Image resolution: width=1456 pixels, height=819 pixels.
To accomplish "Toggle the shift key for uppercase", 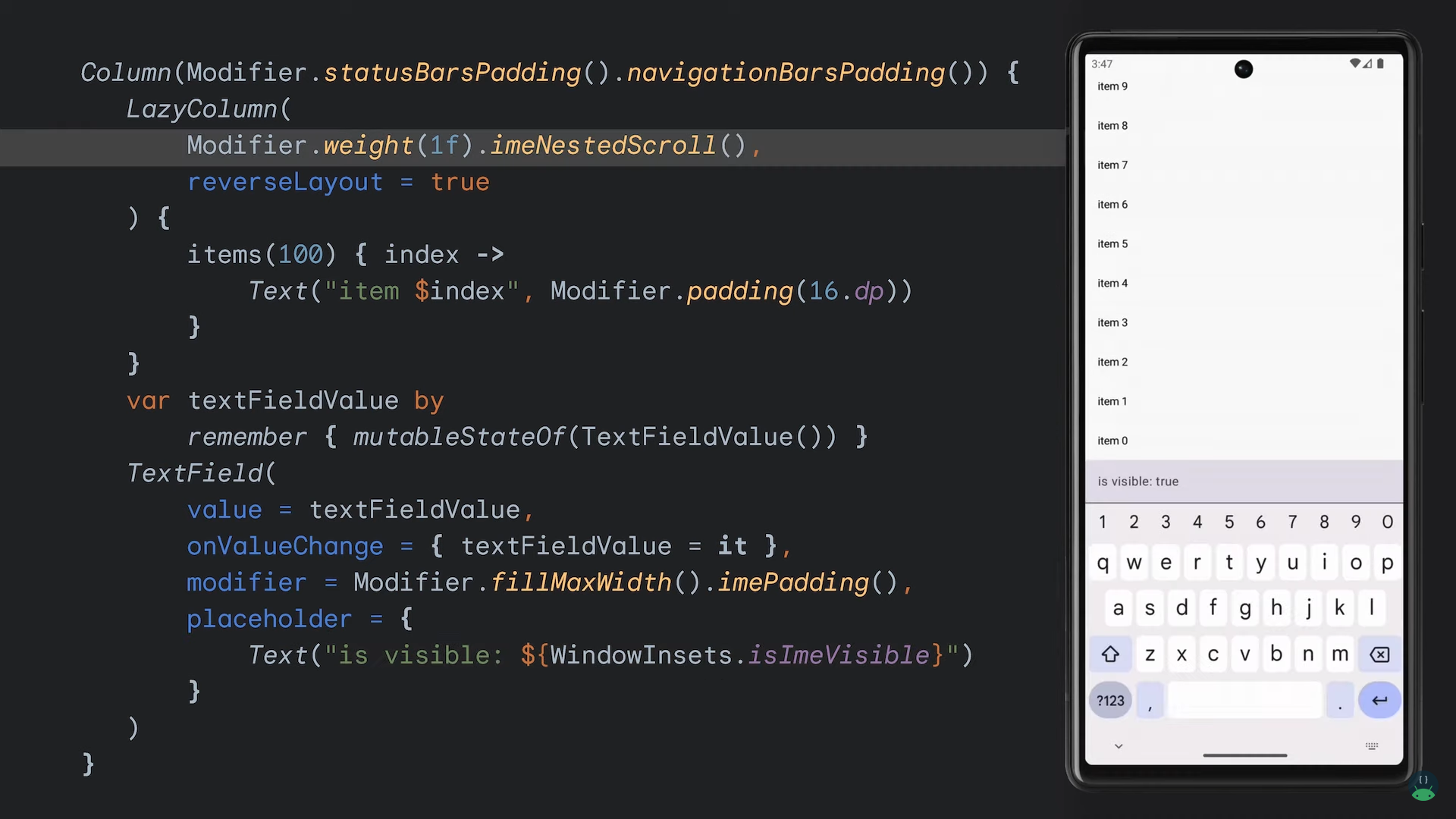I will coord(1110,654).
